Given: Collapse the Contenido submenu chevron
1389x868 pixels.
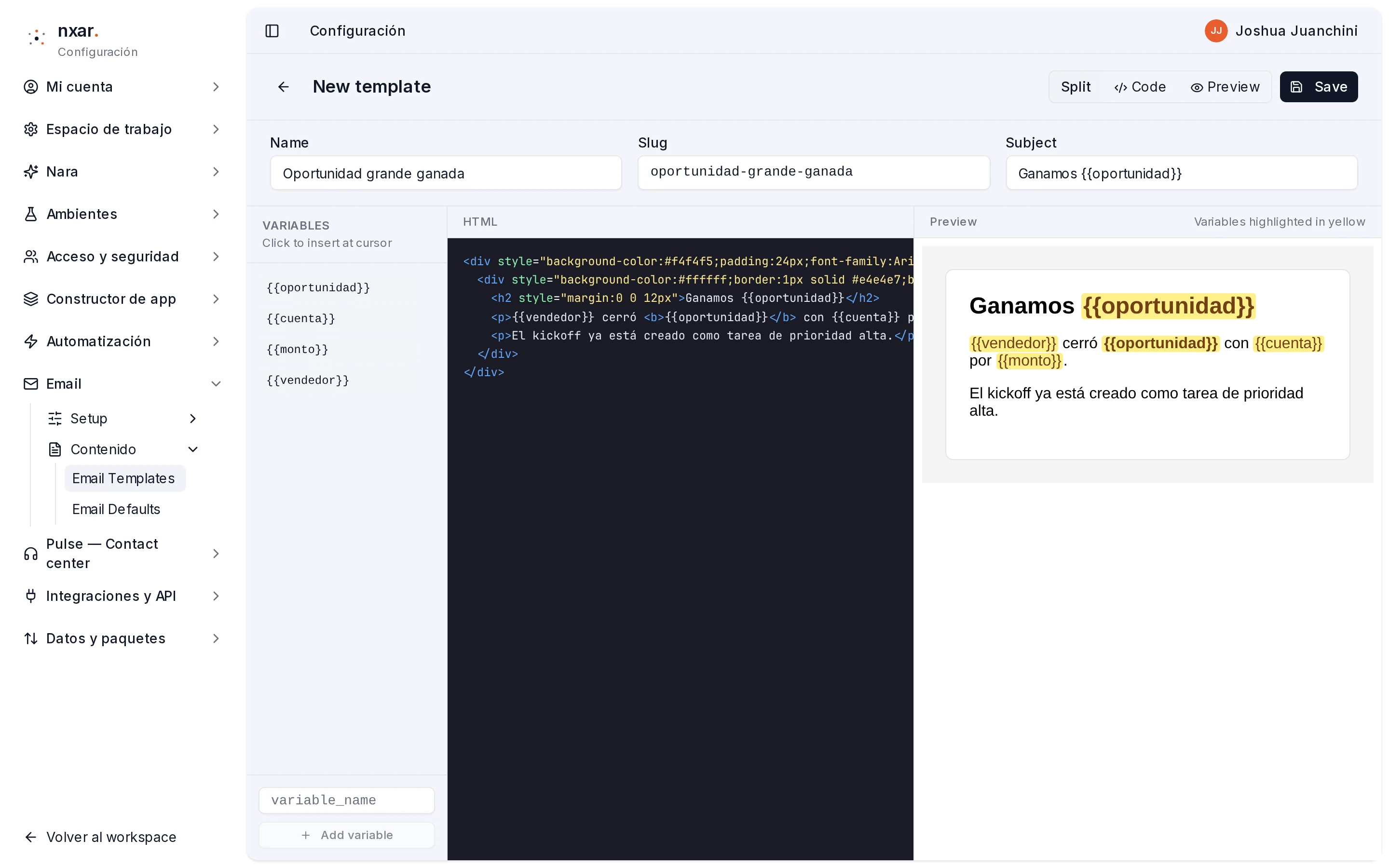Looking at the screenshot, I should [193, 449].
